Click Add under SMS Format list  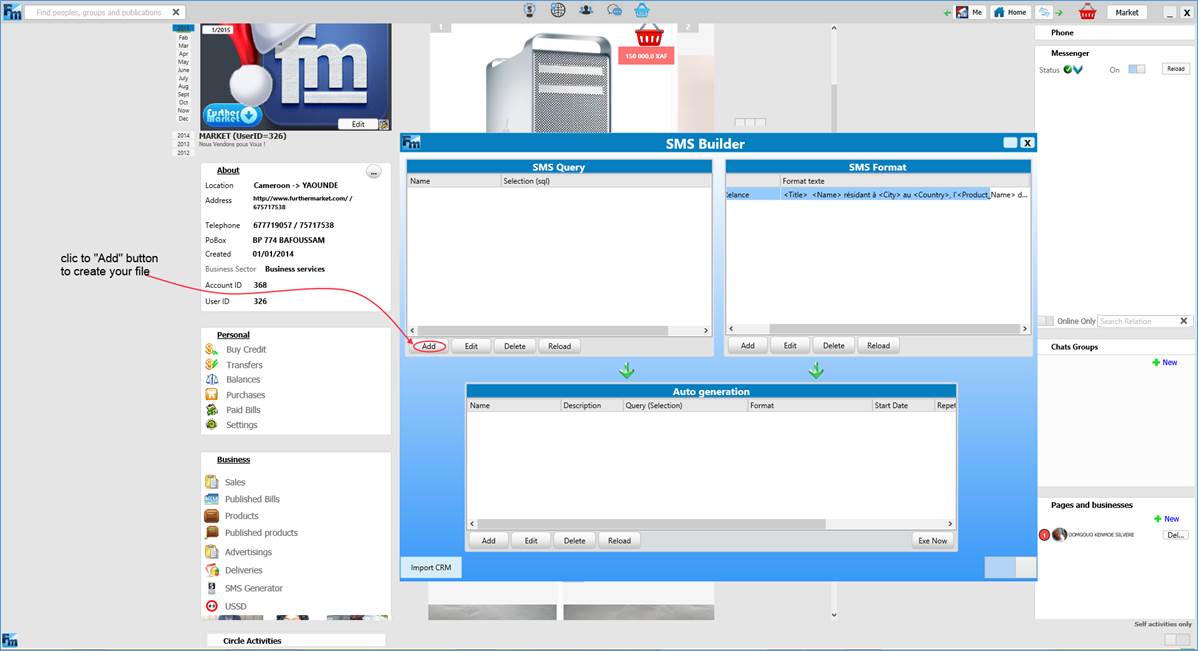[748, 345]
